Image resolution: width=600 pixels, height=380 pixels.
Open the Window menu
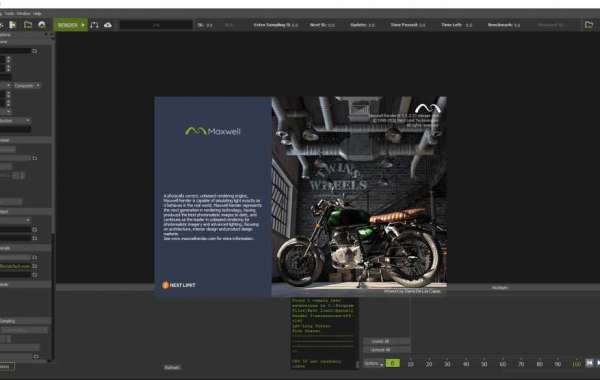23,13
